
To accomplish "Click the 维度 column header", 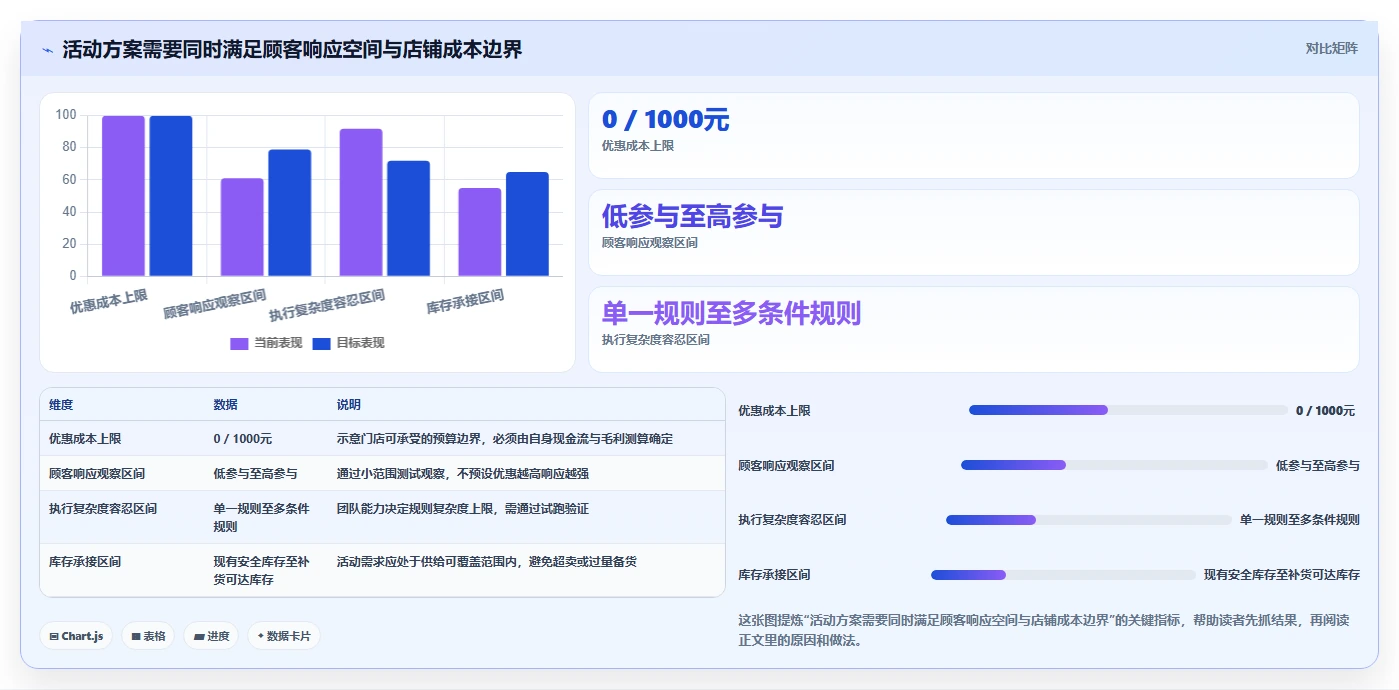I will coord(61,405).
